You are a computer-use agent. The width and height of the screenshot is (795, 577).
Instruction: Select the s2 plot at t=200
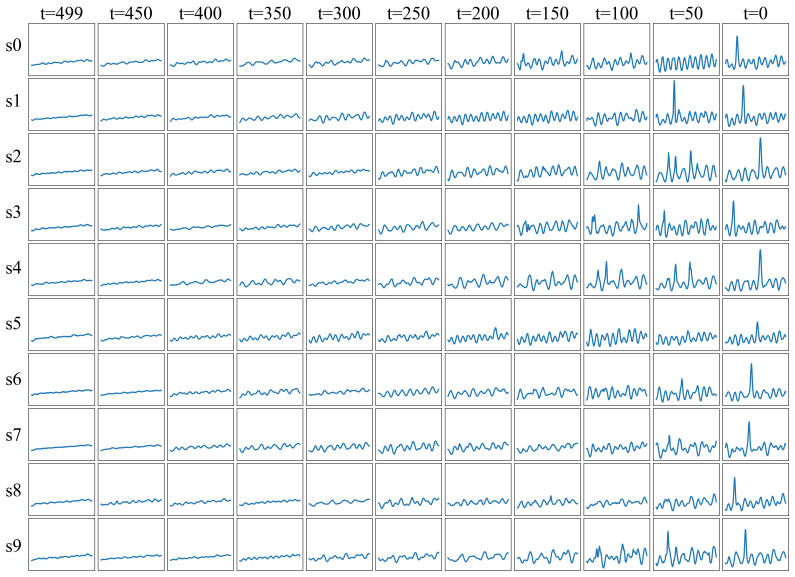pyautogui.click(x=478, y=160)
